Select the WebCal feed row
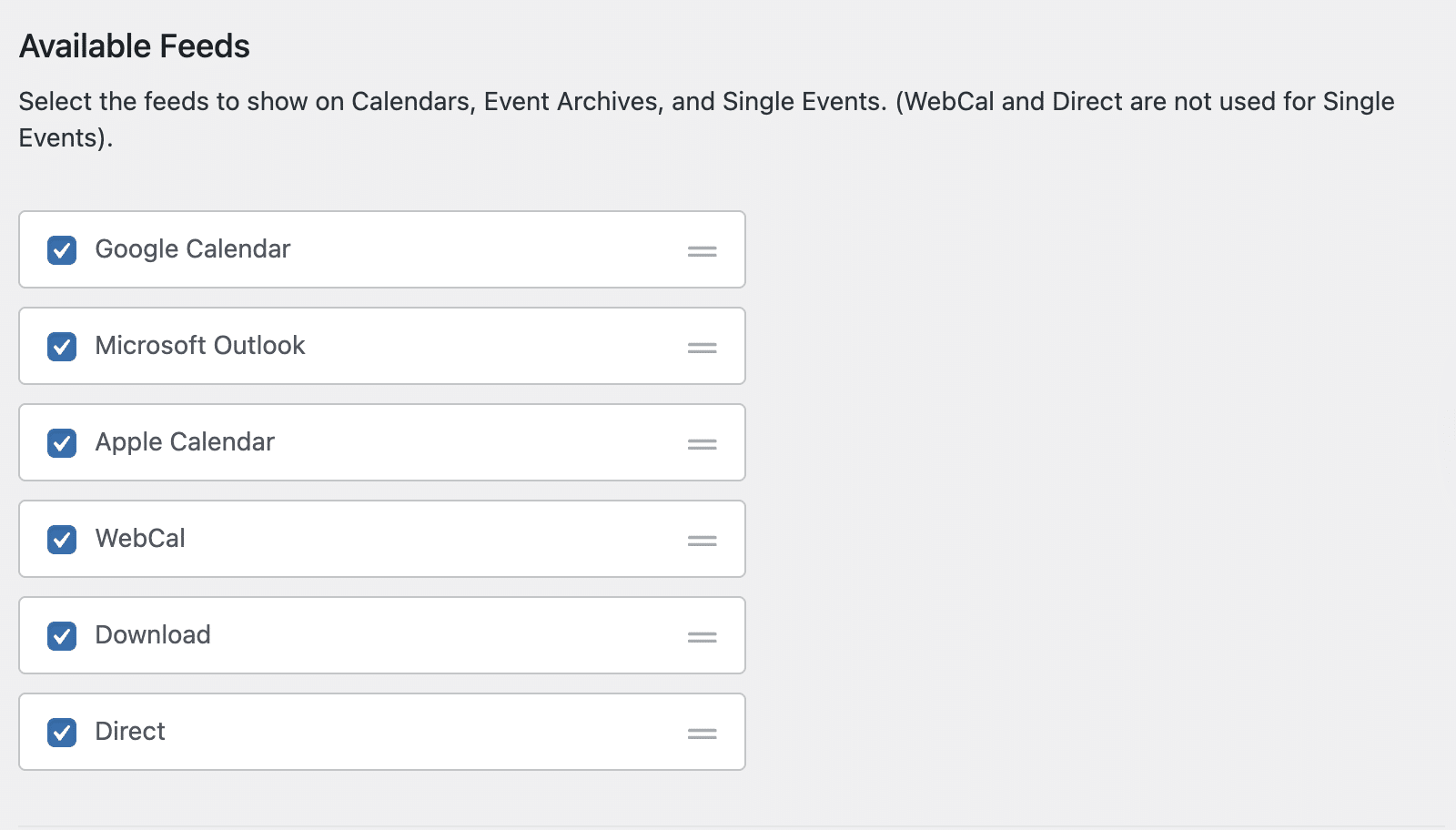 382,539
